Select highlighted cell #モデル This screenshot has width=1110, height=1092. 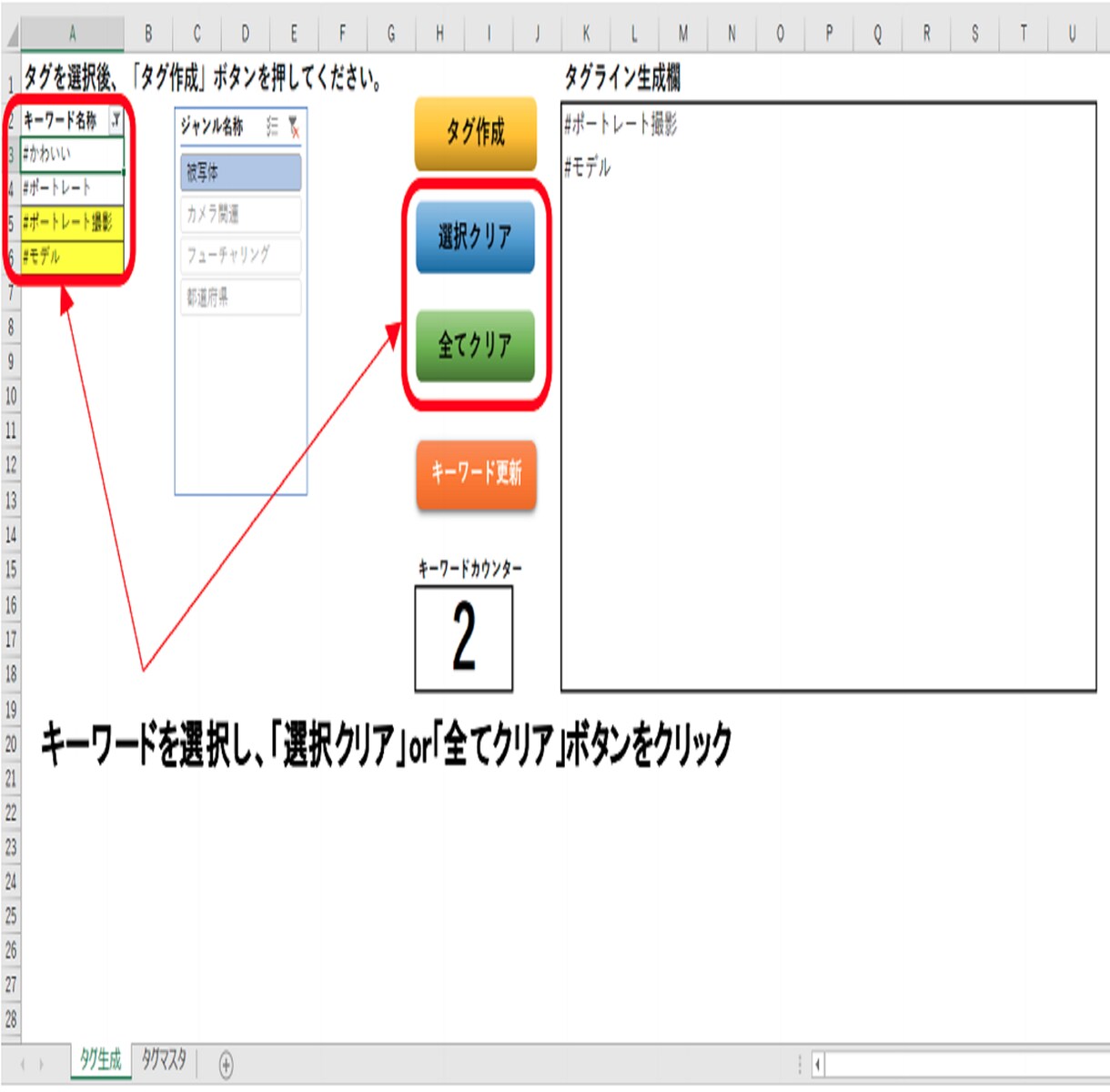click(x=72, y=258)
